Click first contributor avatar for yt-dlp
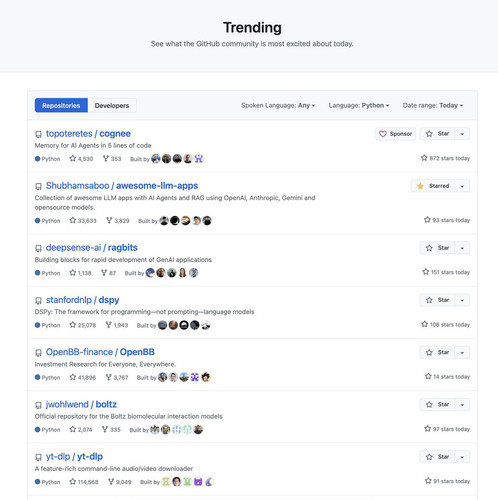This screenshot has width=498, height=500. point(166,482)
